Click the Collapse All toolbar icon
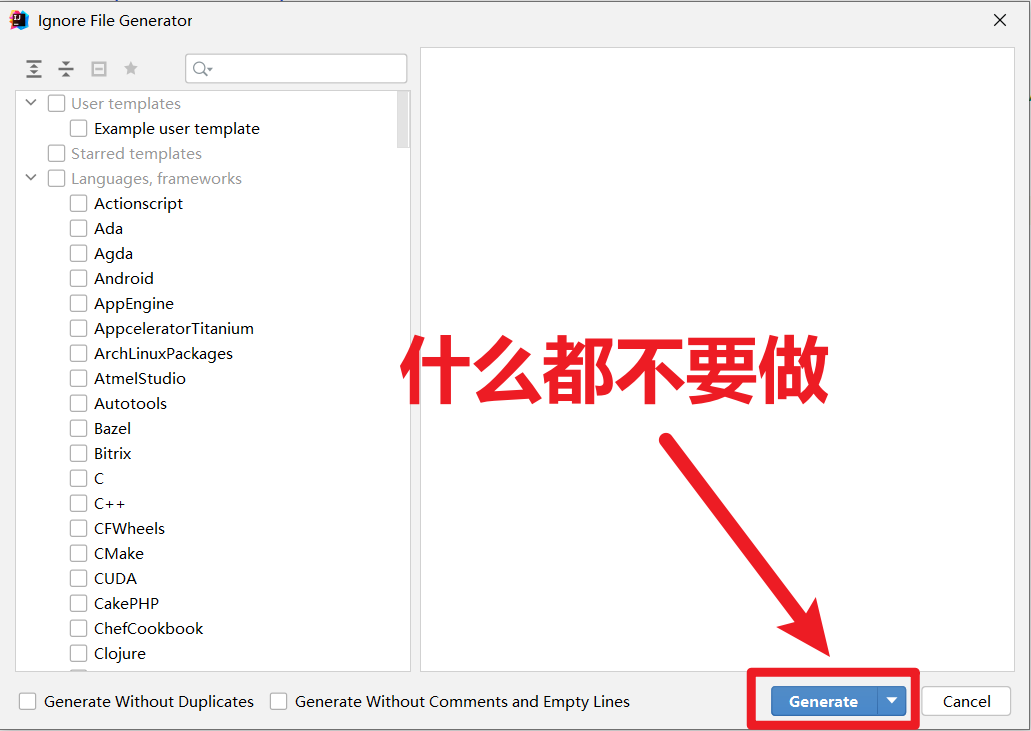Viewport: 1031px width, 731px height. point(66,68)
